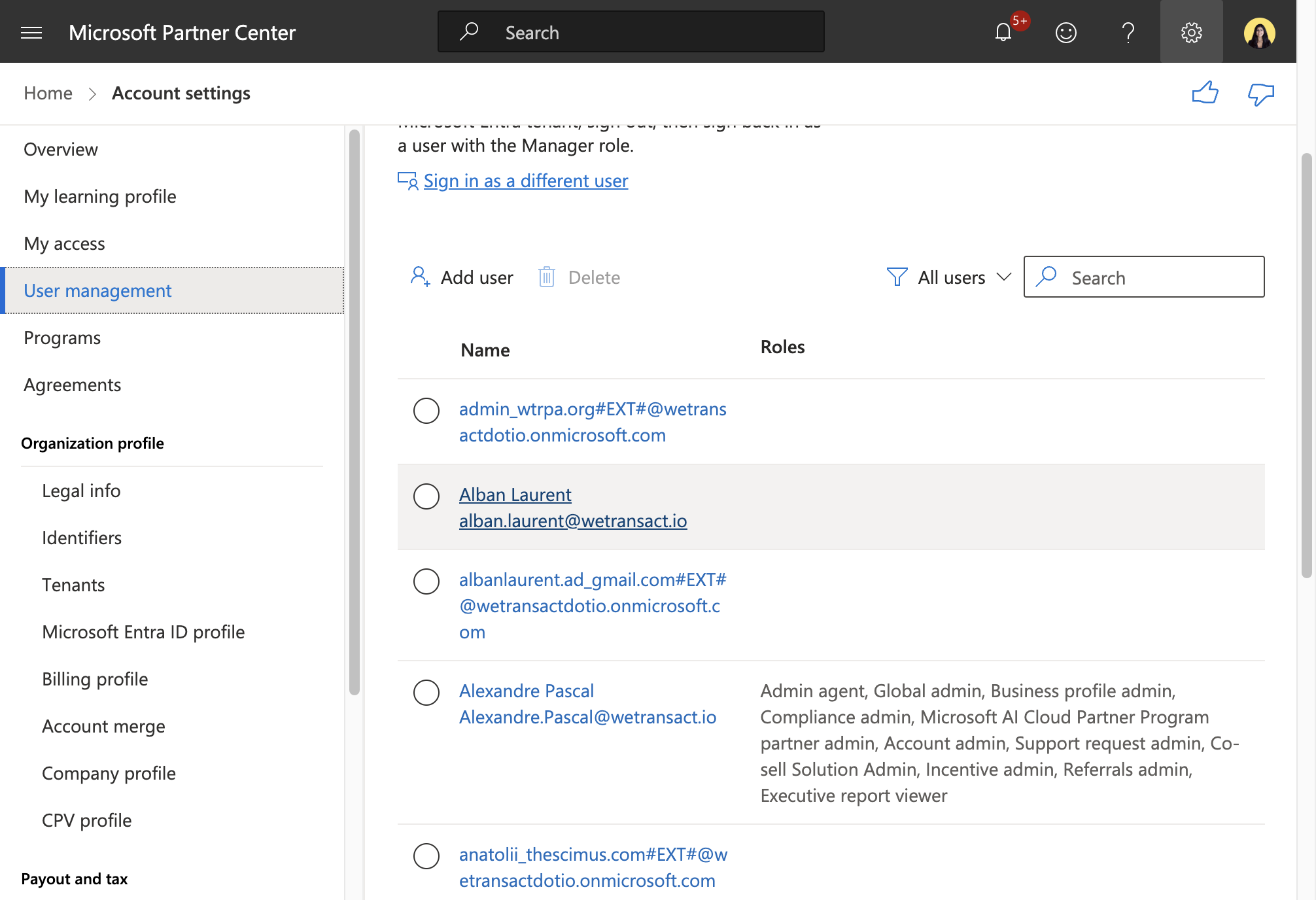Expand the All users filter dropdown
The width and height of the screenshot is (1316, 900).
pos(950,277)
